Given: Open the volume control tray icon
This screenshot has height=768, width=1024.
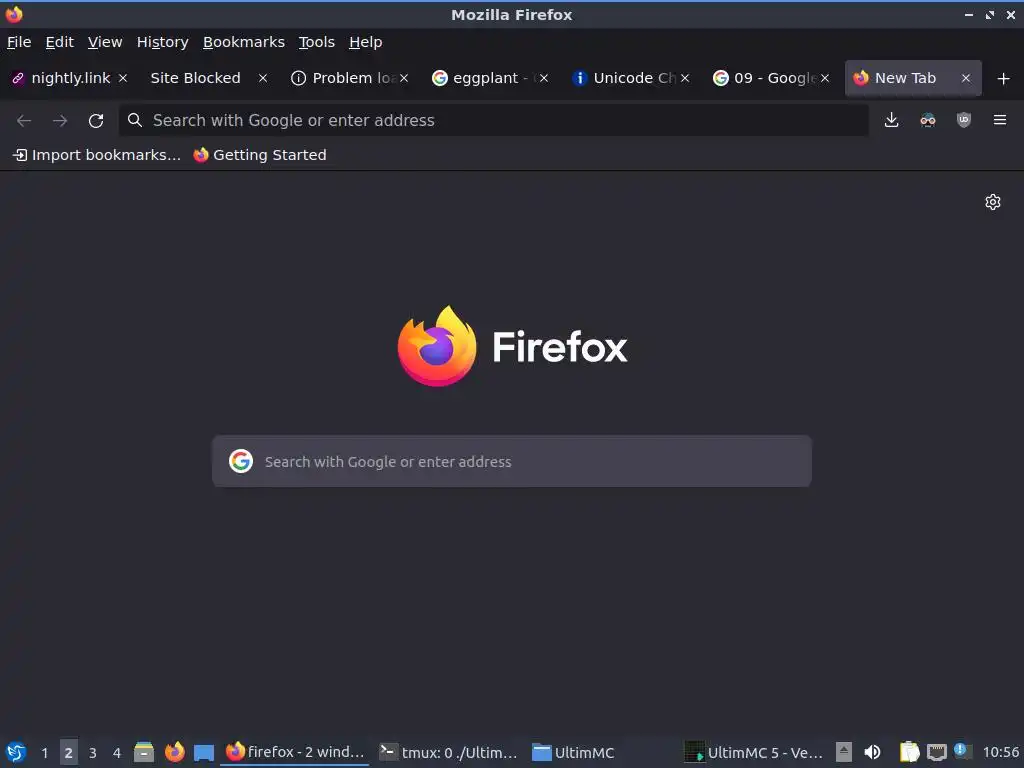Looking at the screenshot, I should click(x=872, y=752).
